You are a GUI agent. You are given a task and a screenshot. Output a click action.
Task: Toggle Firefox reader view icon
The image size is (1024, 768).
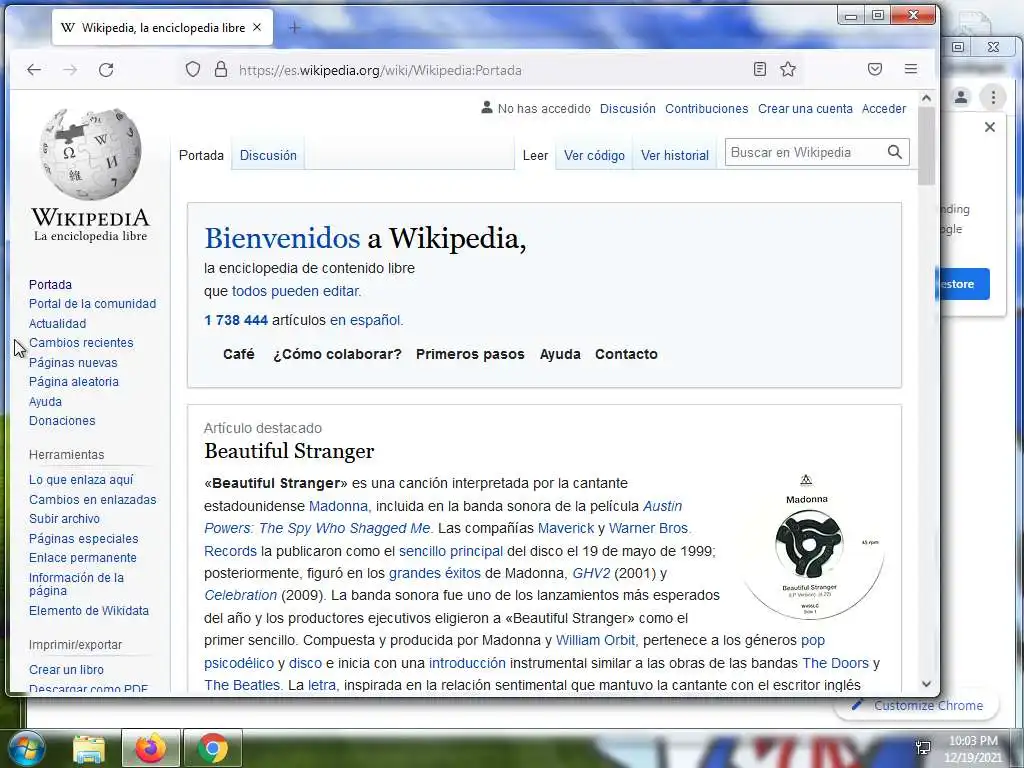point(760,69)
